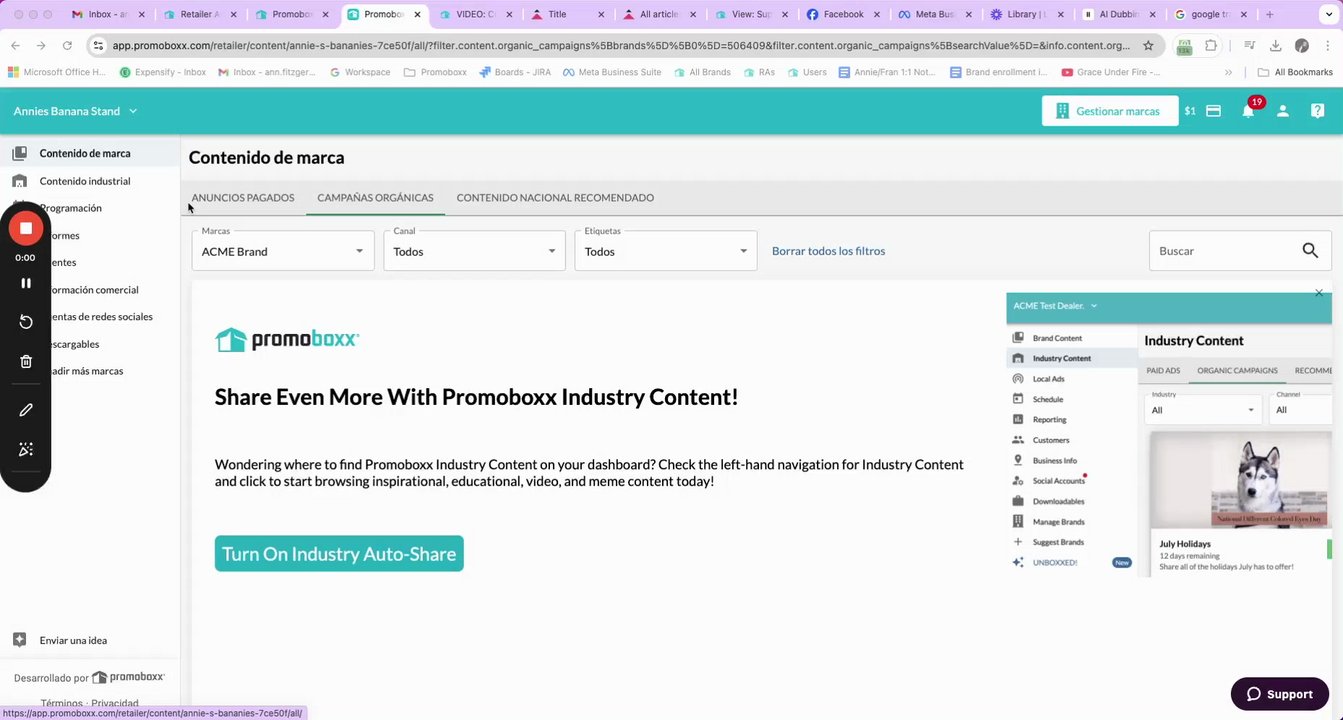
Task: Delete the recording using the trash icon
Action: (26, 362)
